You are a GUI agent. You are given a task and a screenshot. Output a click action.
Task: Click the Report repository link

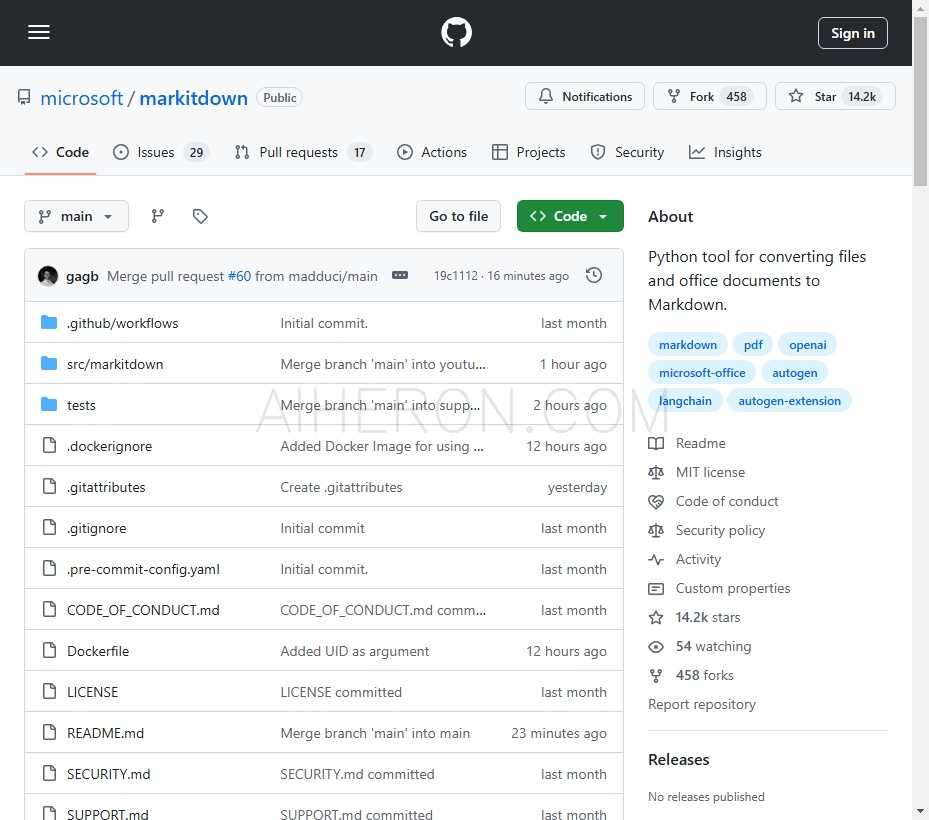[701, 704]
